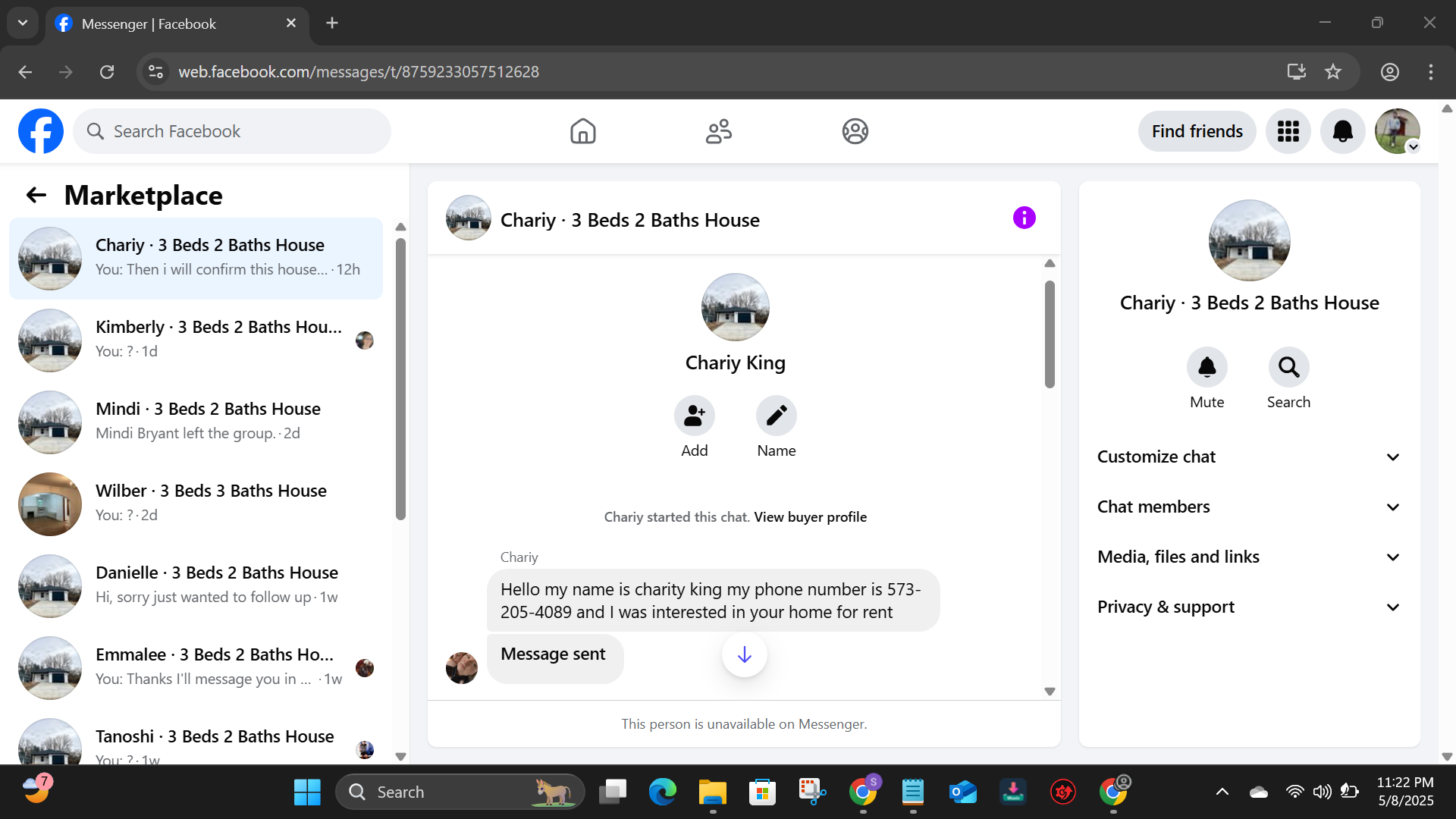This screenshot has width=1456, height=819.
Task: Focus the Search Facebook field
Action: 232,131
